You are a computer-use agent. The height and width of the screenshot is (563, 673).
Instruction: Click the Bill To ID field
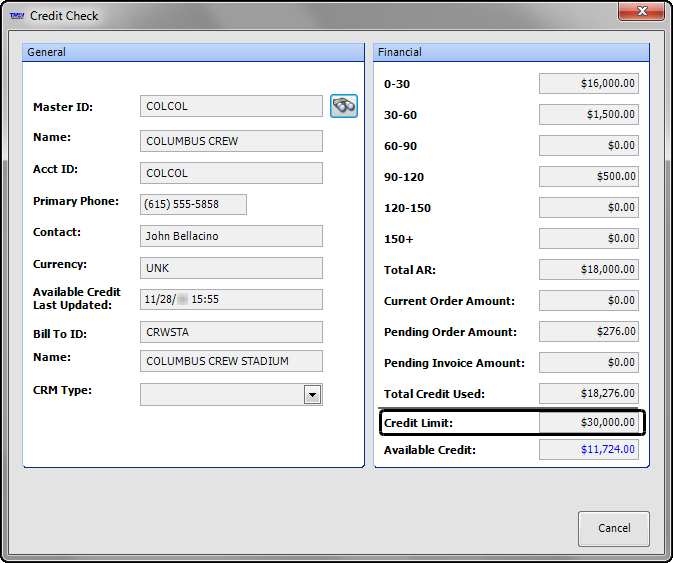tap(231, 331)
